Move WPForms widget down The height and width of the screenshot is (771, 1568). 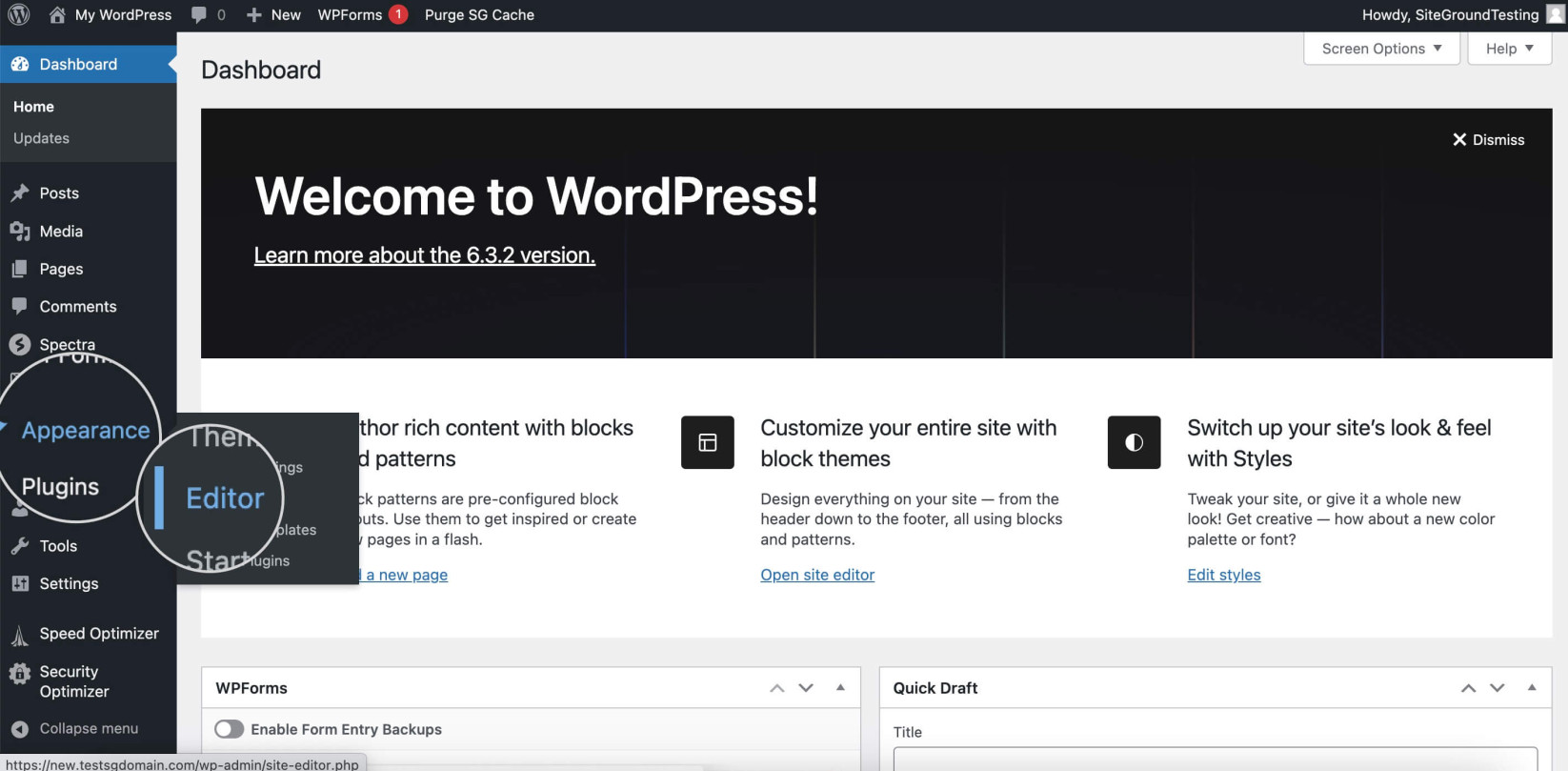[806, 688]
